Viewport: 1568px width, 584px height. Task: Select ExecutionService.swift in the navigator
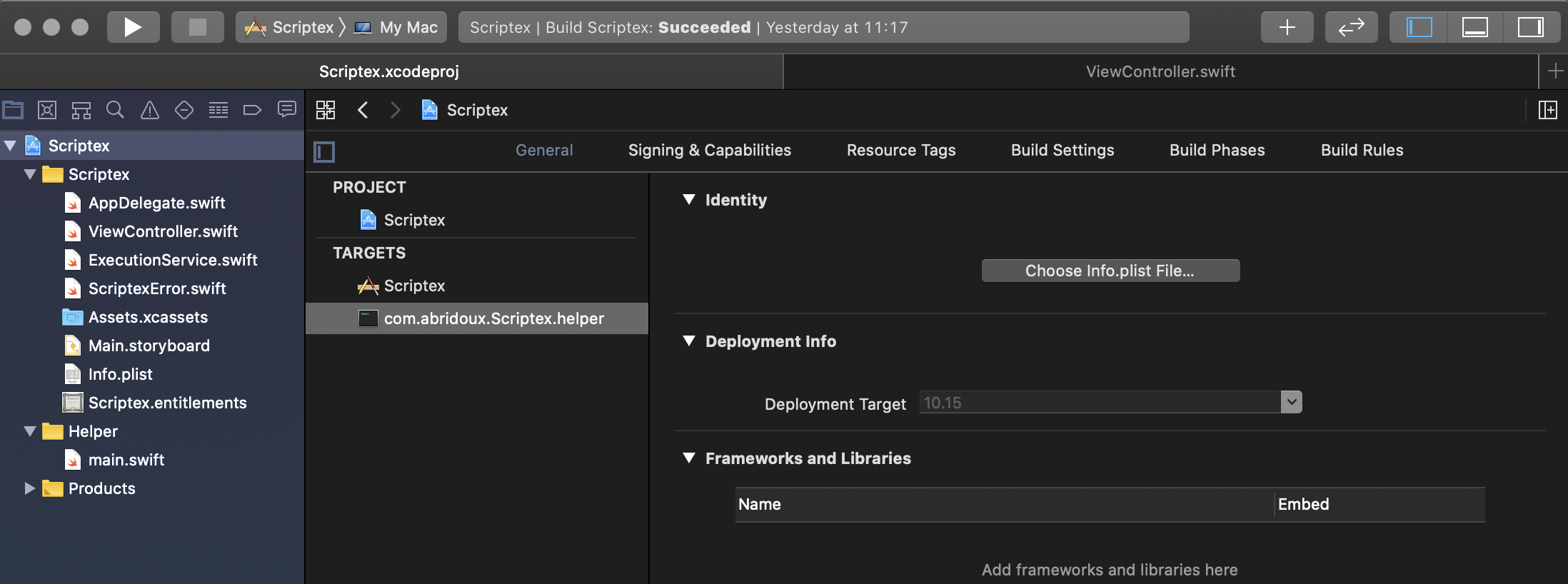[x=173, y=260]
